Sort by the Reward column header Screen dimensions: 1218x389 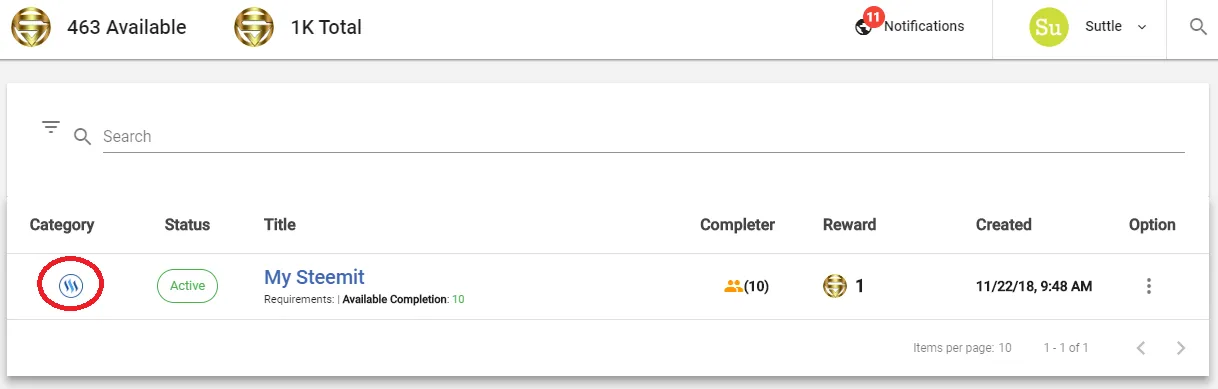coord(849,225)
